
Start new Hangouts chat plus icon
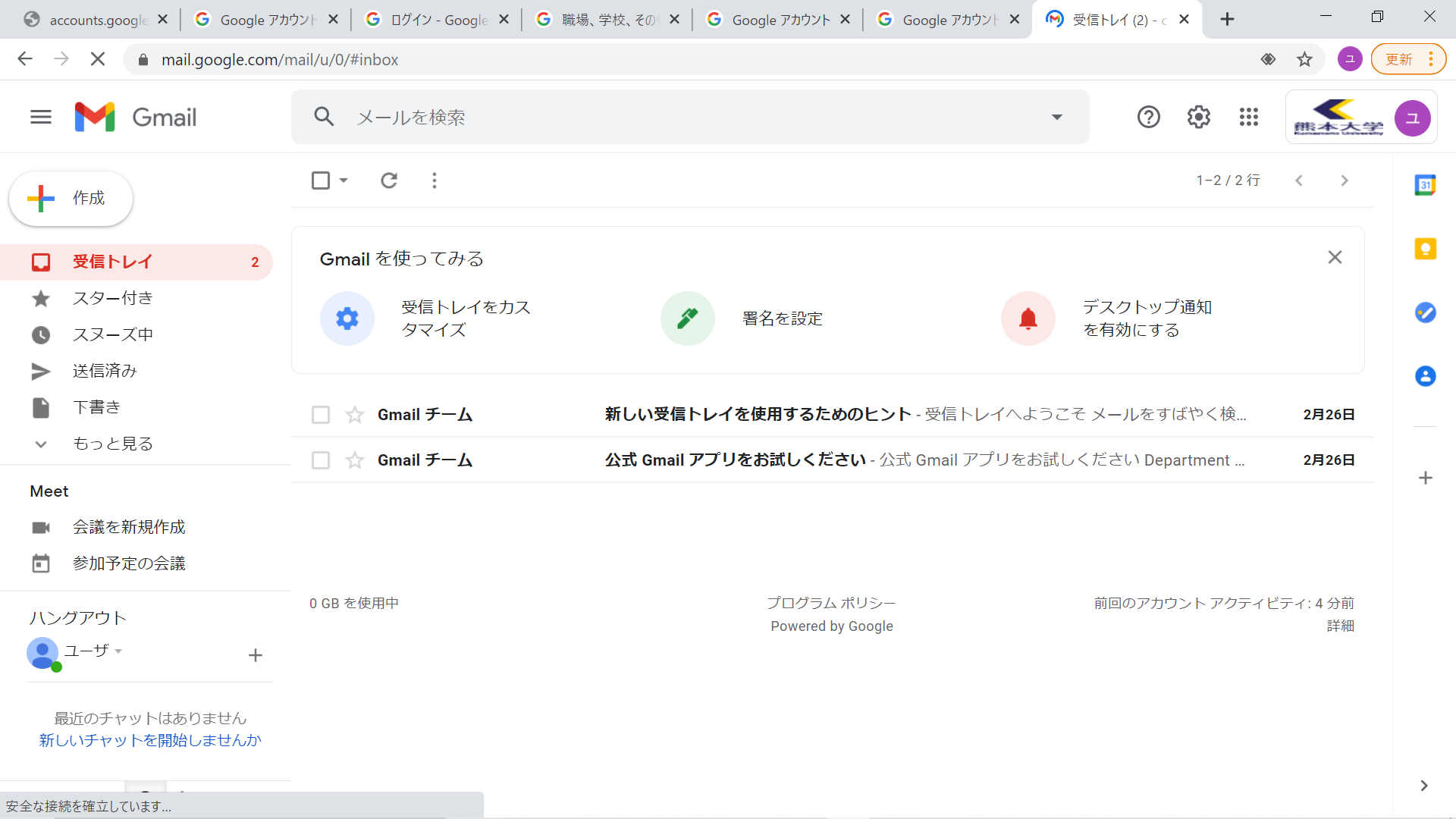256,655
